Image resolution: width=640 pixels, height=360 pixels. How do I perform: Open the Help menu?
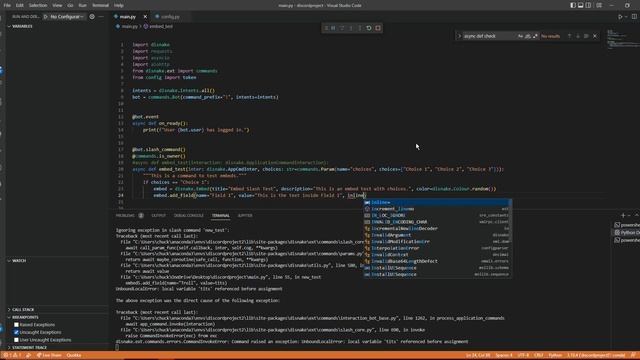pos(119,5)
